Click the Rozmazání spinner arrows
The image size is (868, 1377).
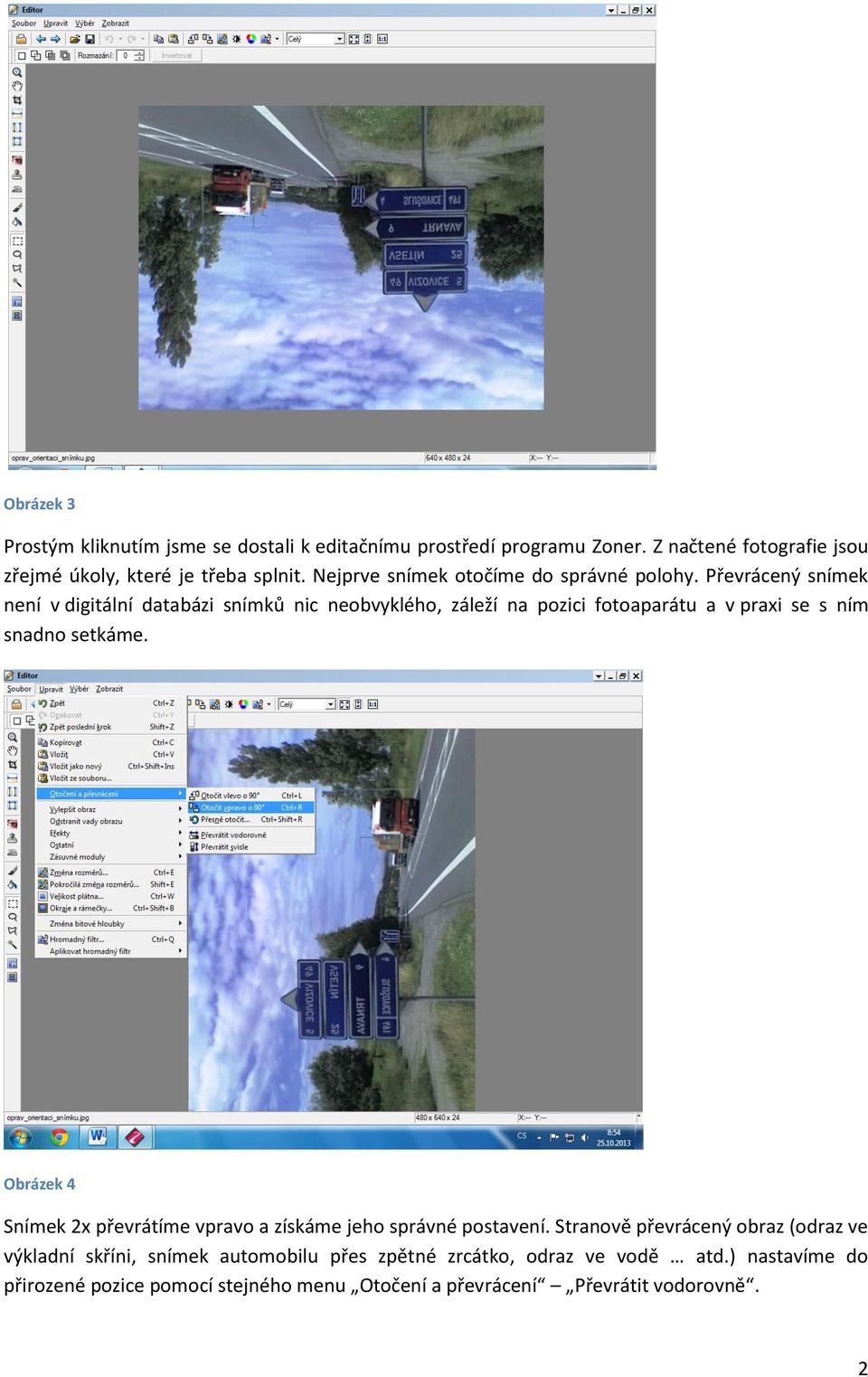pos(138,55)
